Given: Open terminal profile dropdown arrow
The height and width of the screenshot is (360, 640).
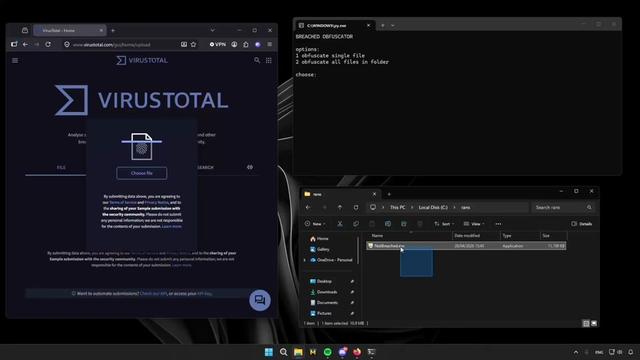Looking at the screenshot, I should pyautogui.click(x=393, y=25).
